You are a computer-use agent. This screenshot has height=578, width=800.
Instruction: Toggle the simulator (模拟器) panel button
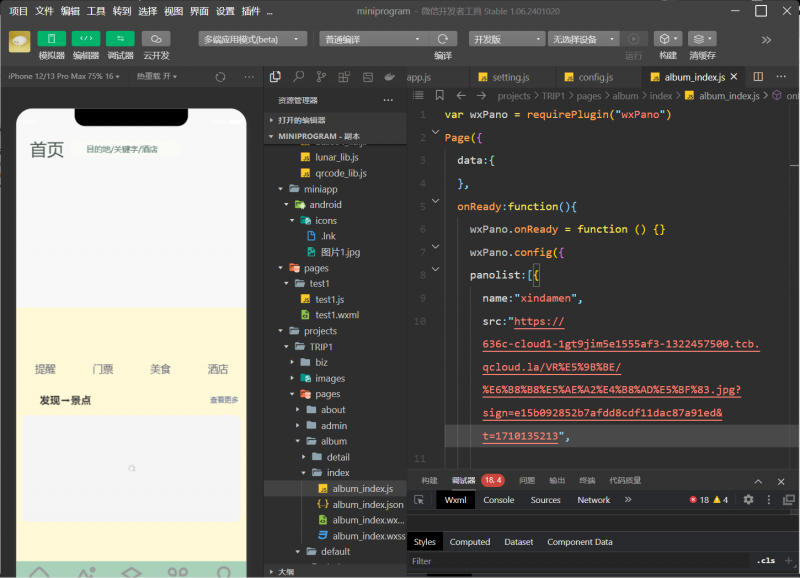pos(52,39)
